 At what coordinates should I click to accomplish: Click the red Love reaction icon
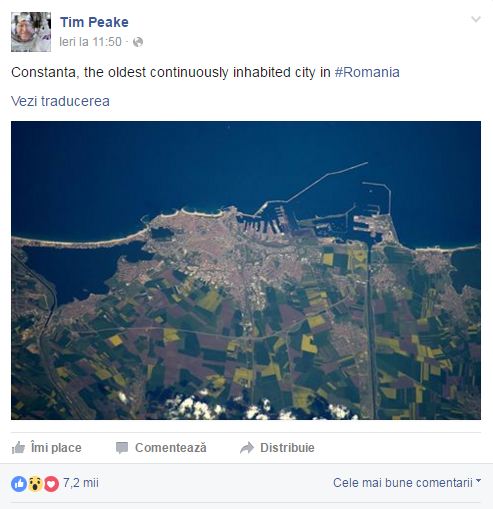51,484
